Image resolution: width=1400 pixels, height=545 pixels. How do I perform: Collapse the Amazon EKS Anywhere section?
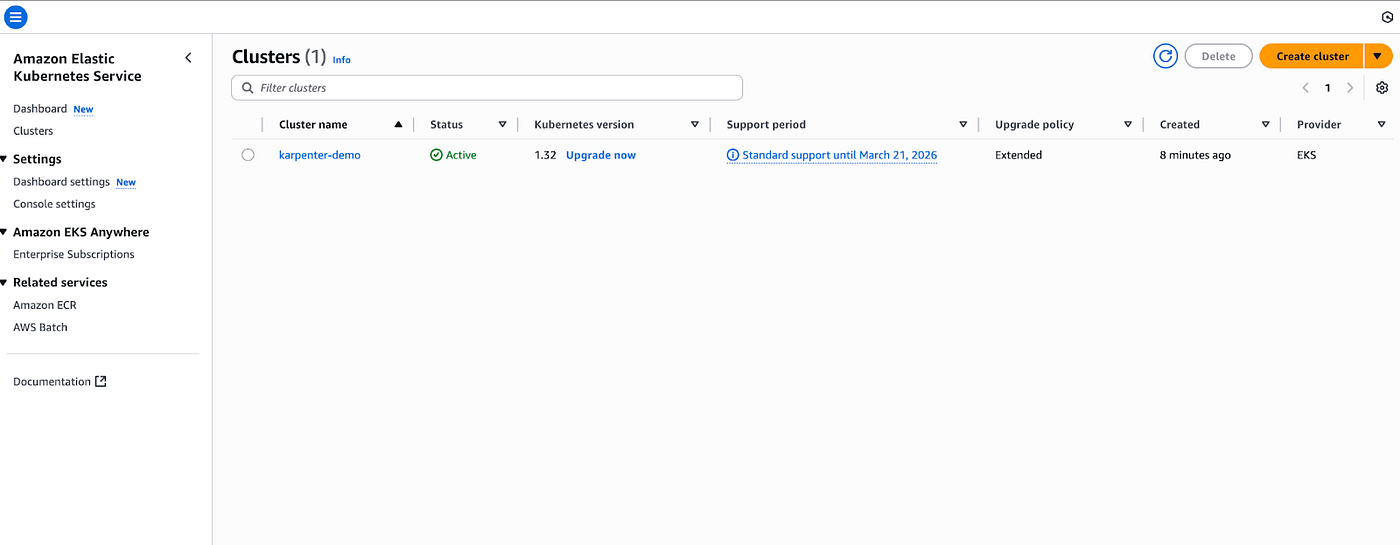4,232
